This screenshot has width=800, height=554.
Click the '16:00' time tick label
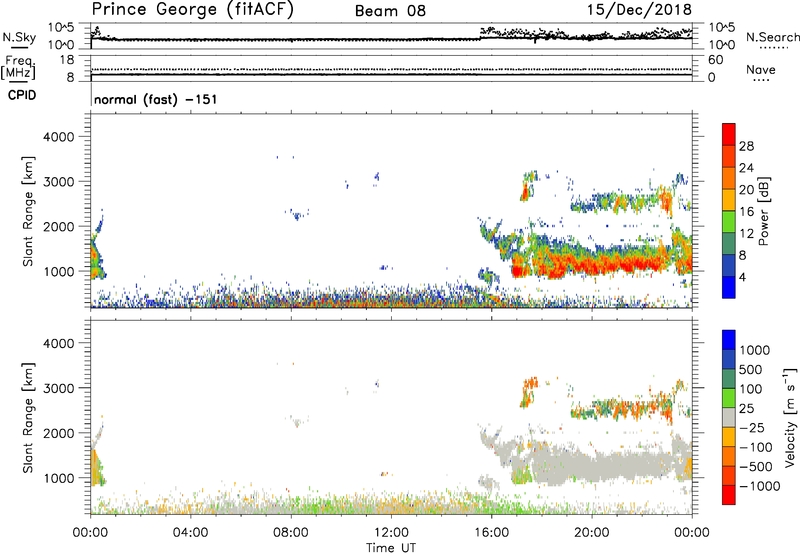click(491, 533)
